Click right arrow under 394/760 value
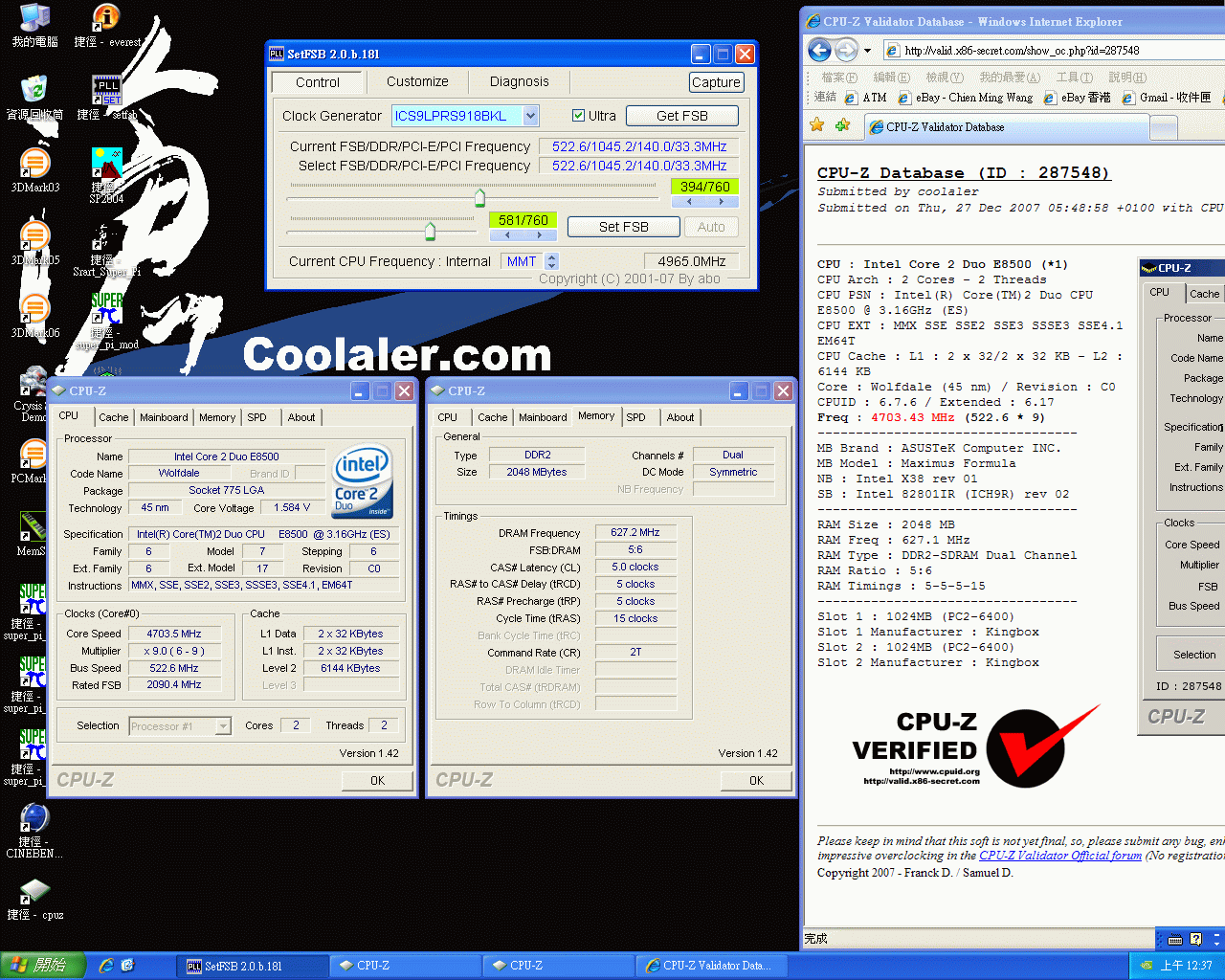This screenshot has height=980, width=1225. click(x=722, y=202)
